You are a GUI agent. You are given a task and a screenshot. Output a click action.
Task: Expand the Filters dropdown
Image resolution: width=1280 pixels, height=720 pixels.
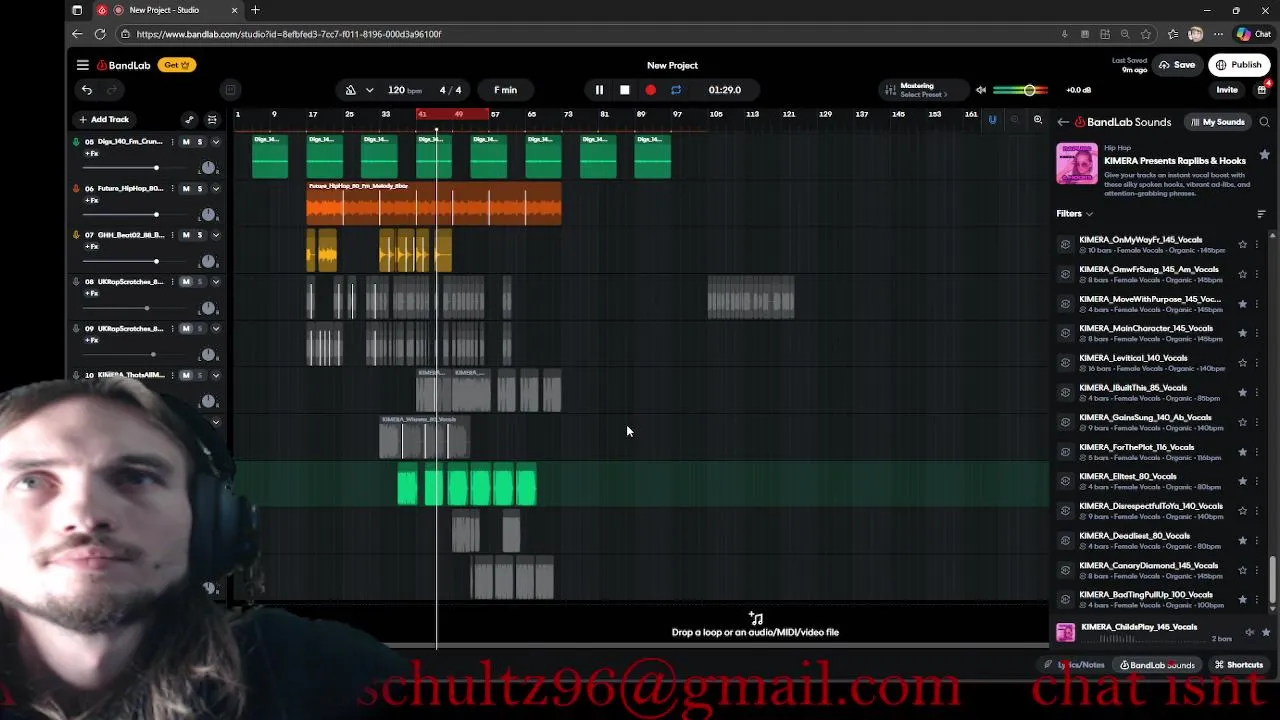1075,214
